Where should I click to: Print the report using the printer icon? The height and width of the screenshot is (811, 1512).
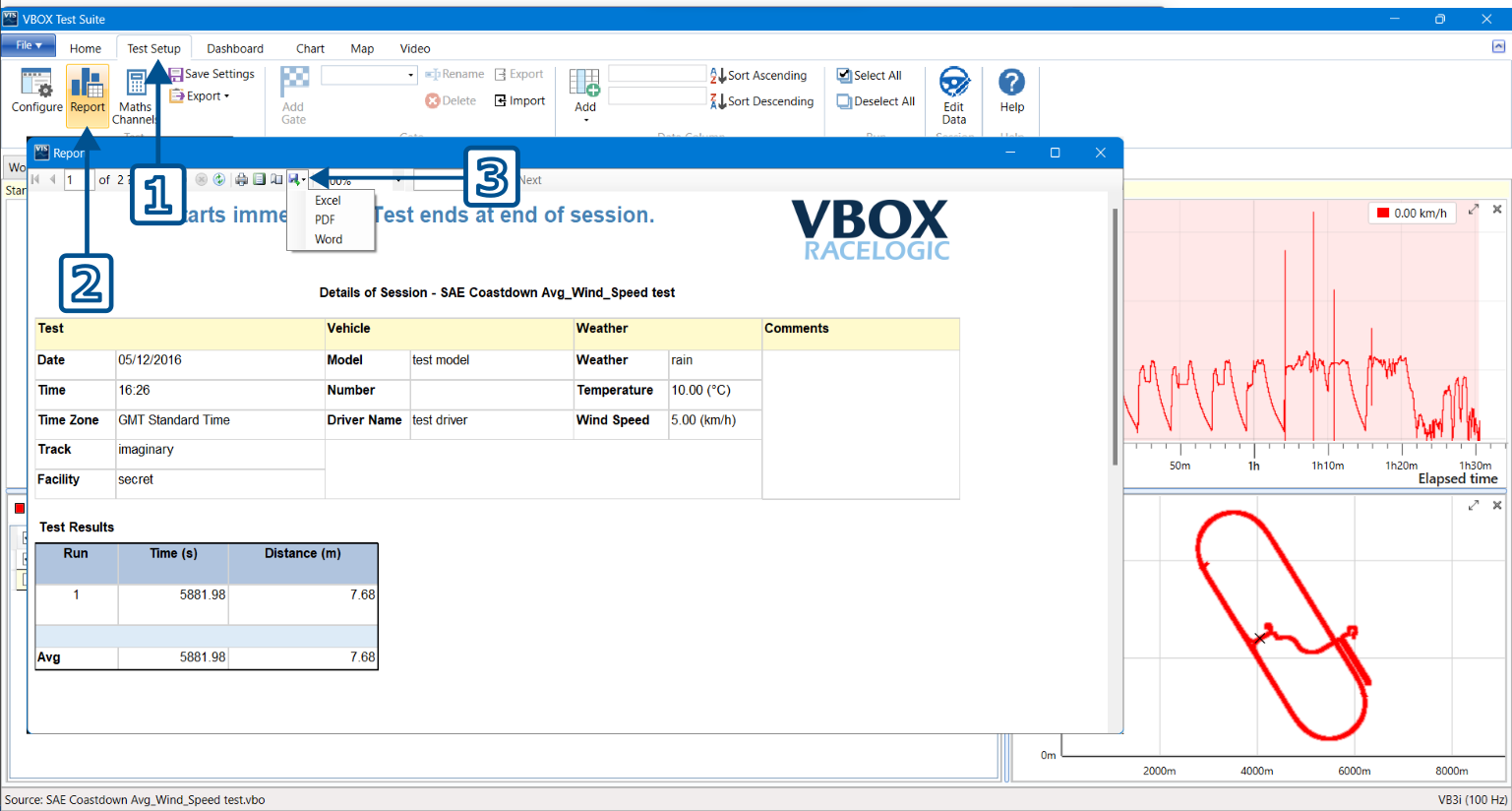[241, 179]
